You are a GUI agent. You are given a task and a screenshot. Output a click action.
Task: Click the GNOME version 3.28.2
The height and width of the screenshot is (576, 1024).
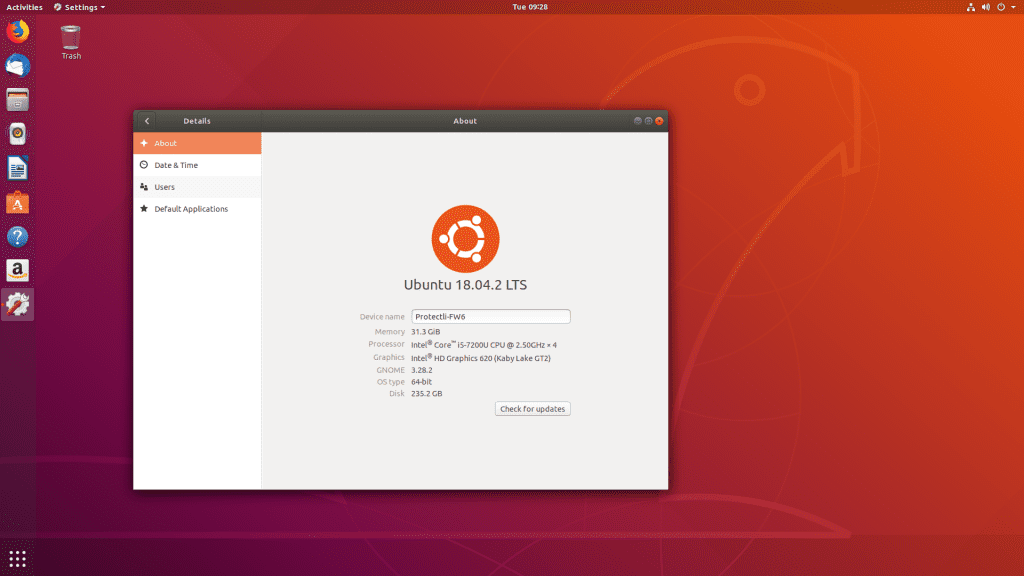[x=421, y=370]
